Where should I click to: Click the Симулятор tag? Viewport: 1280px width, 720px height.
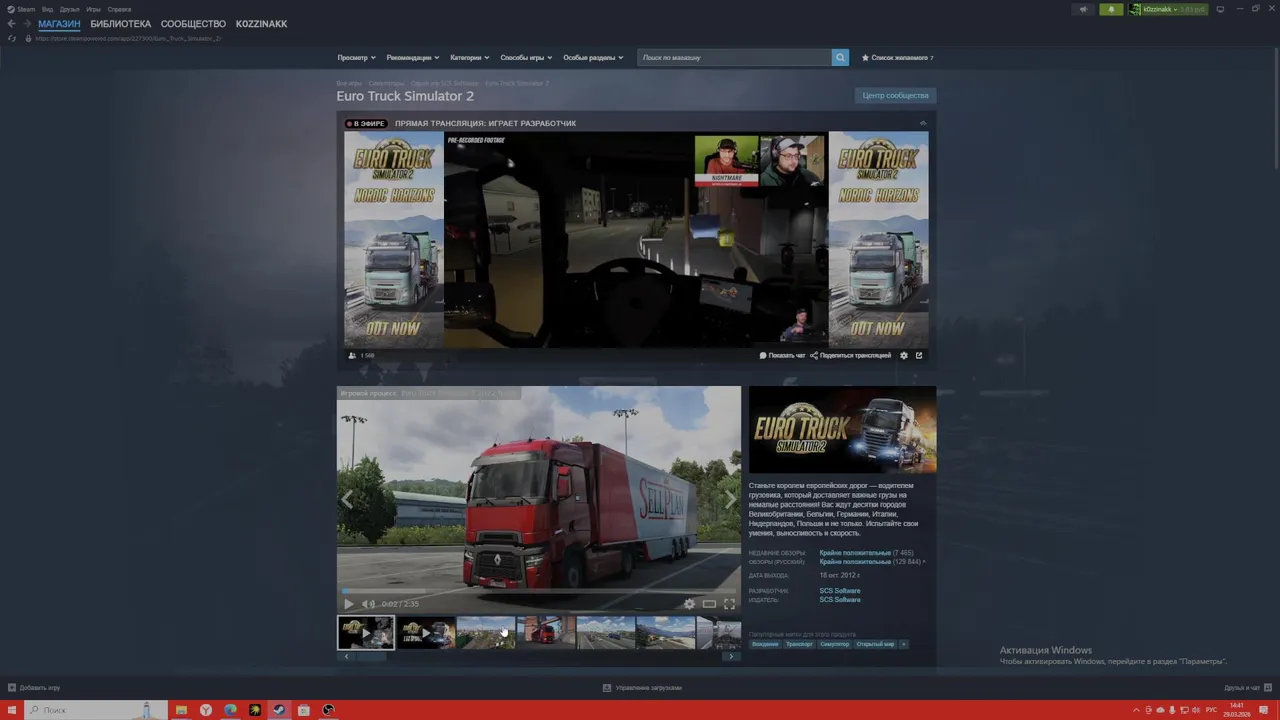coord(834,644)
